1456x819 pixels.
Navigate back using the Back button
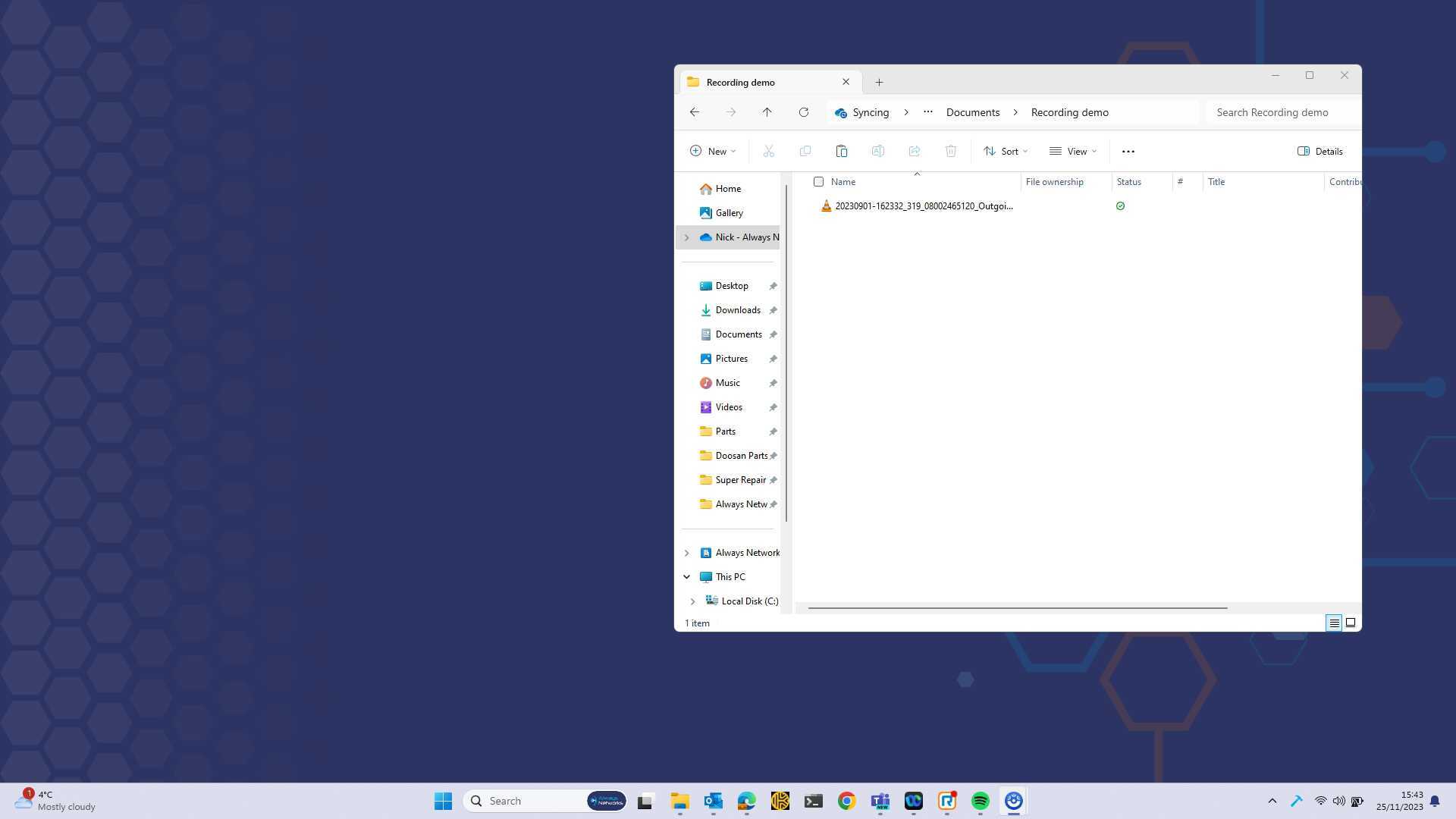[695, 111]
